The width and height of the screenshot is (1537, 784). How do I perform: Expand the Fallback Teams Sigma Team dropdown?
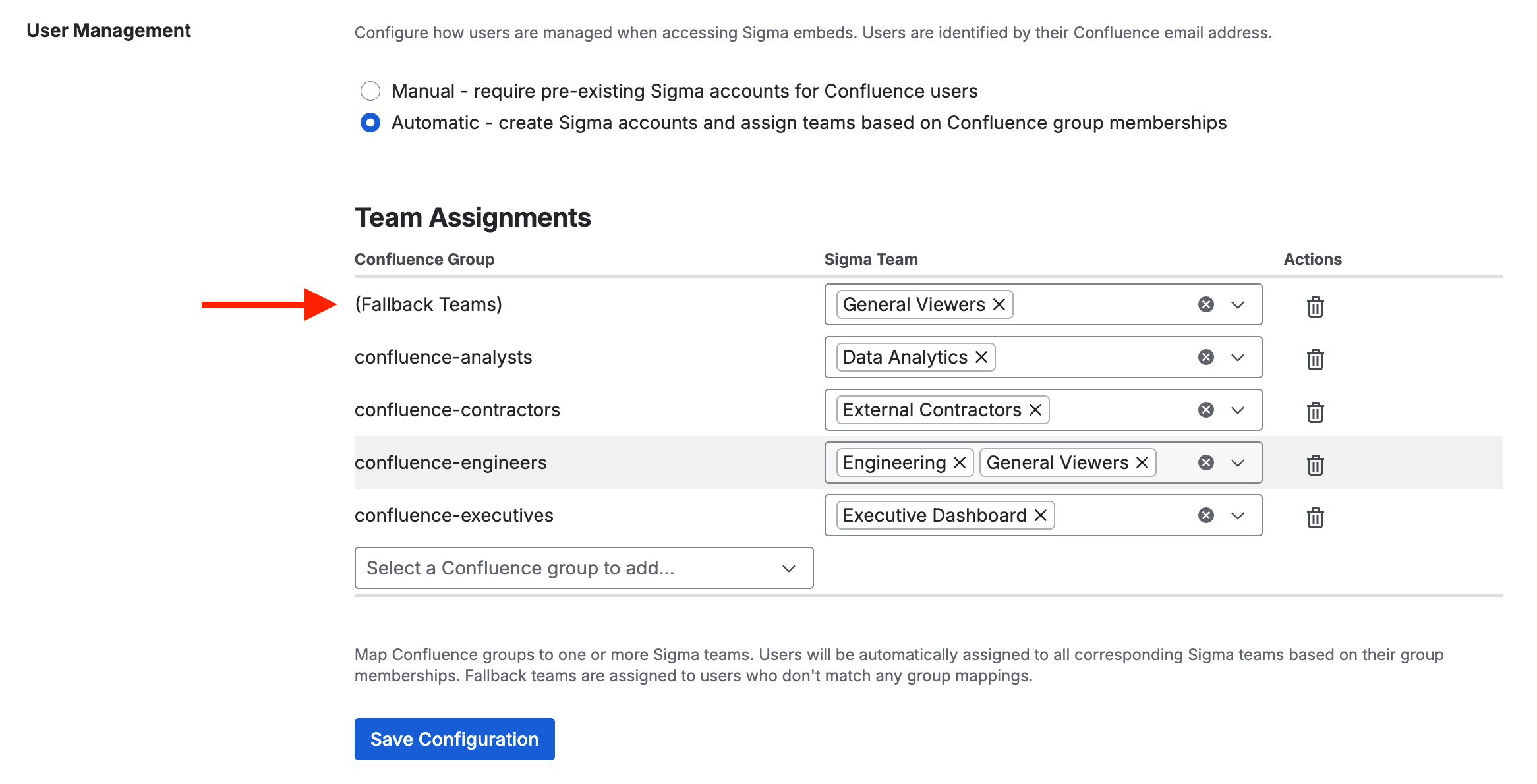[1238, 304]
